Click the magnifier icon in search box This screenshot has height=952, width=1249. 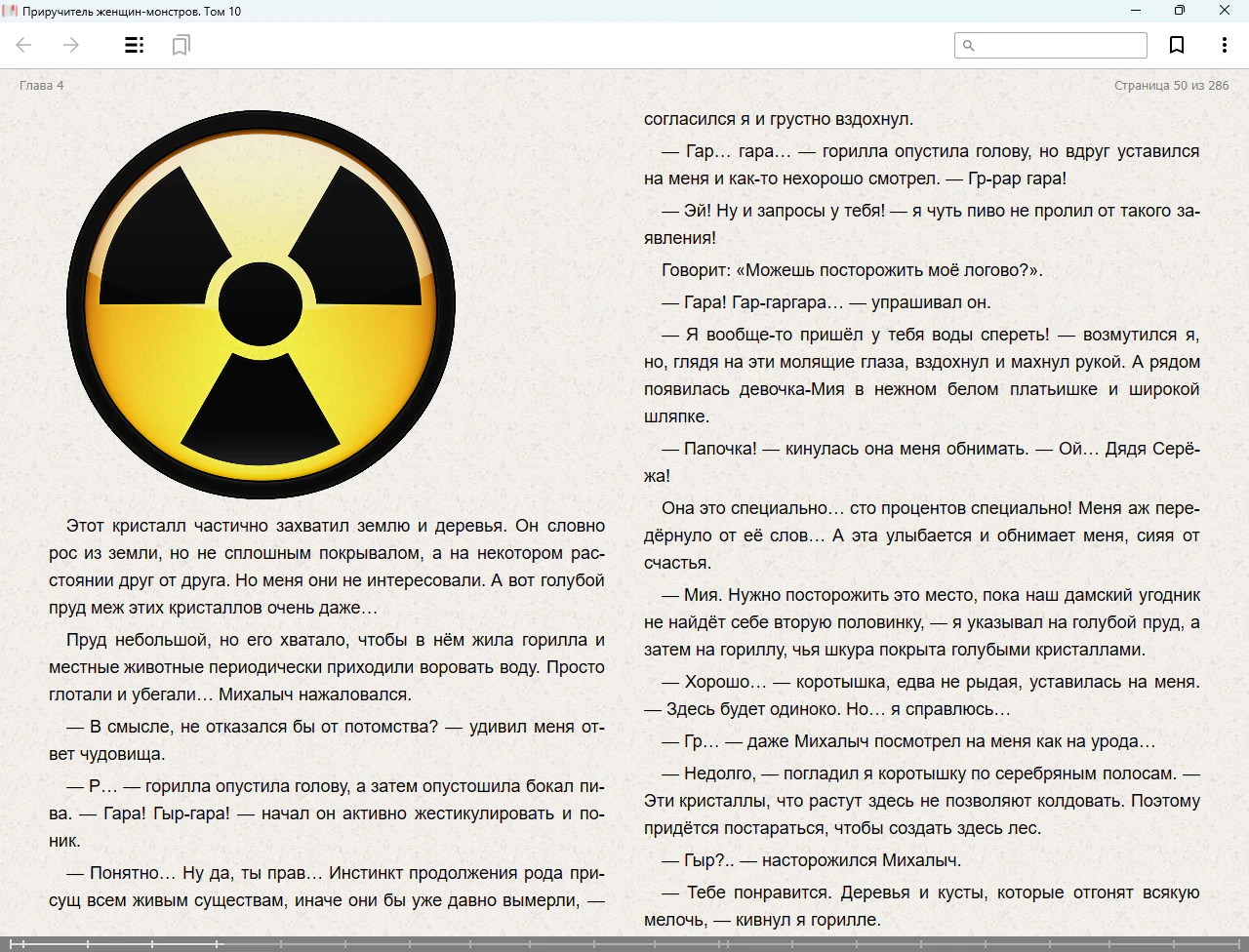969,45
